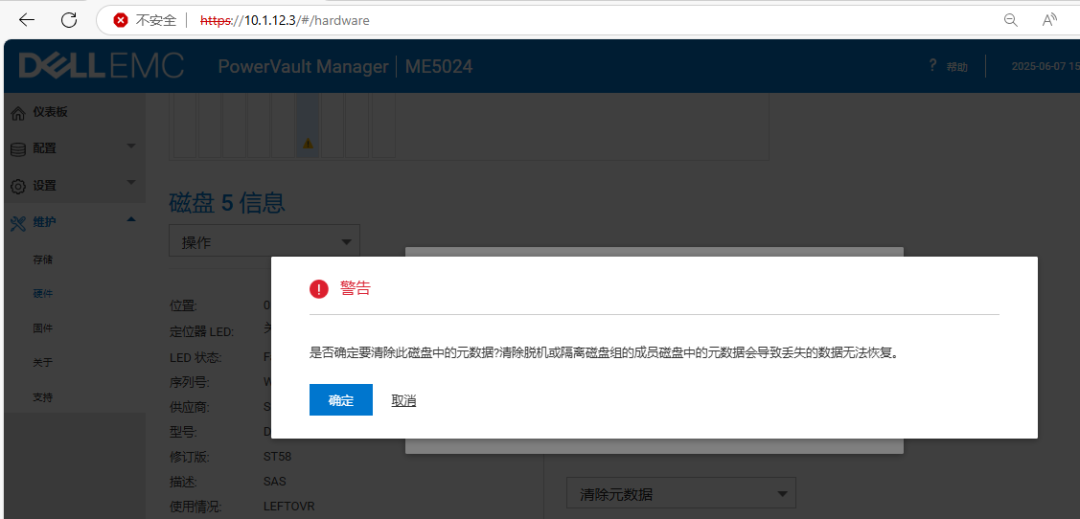
Task: Click the 设置 gear icon
Action: 19,186
